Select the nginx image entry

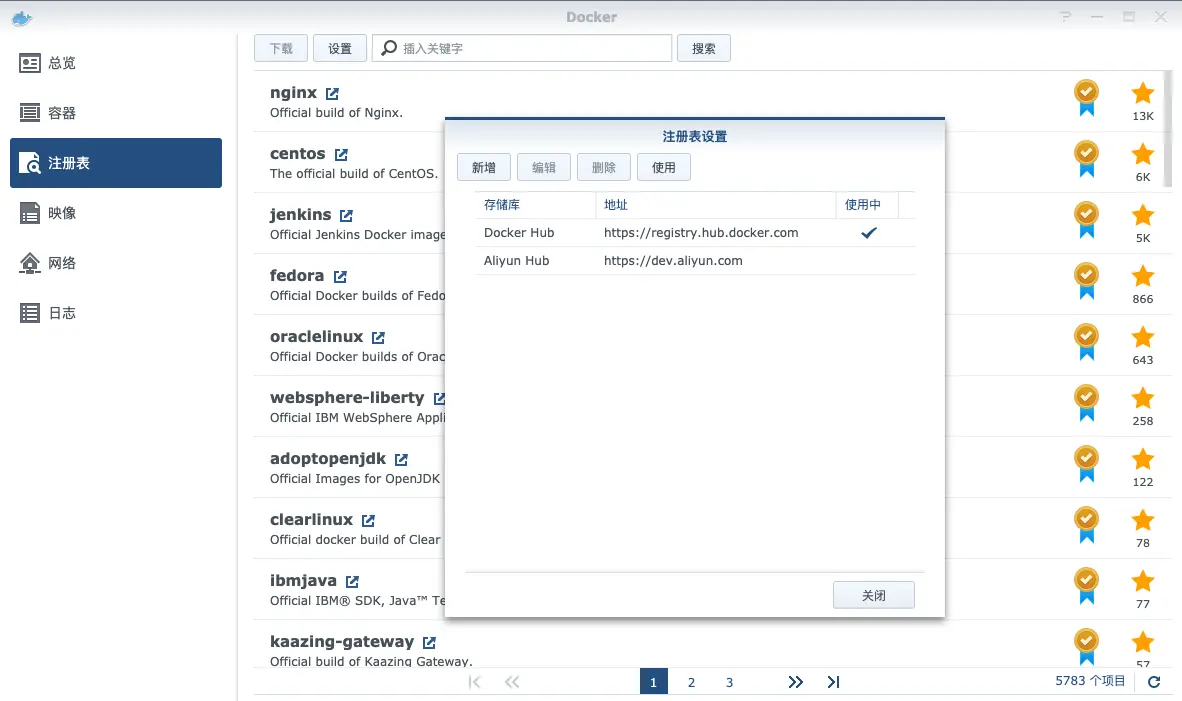tap(709, 102)
